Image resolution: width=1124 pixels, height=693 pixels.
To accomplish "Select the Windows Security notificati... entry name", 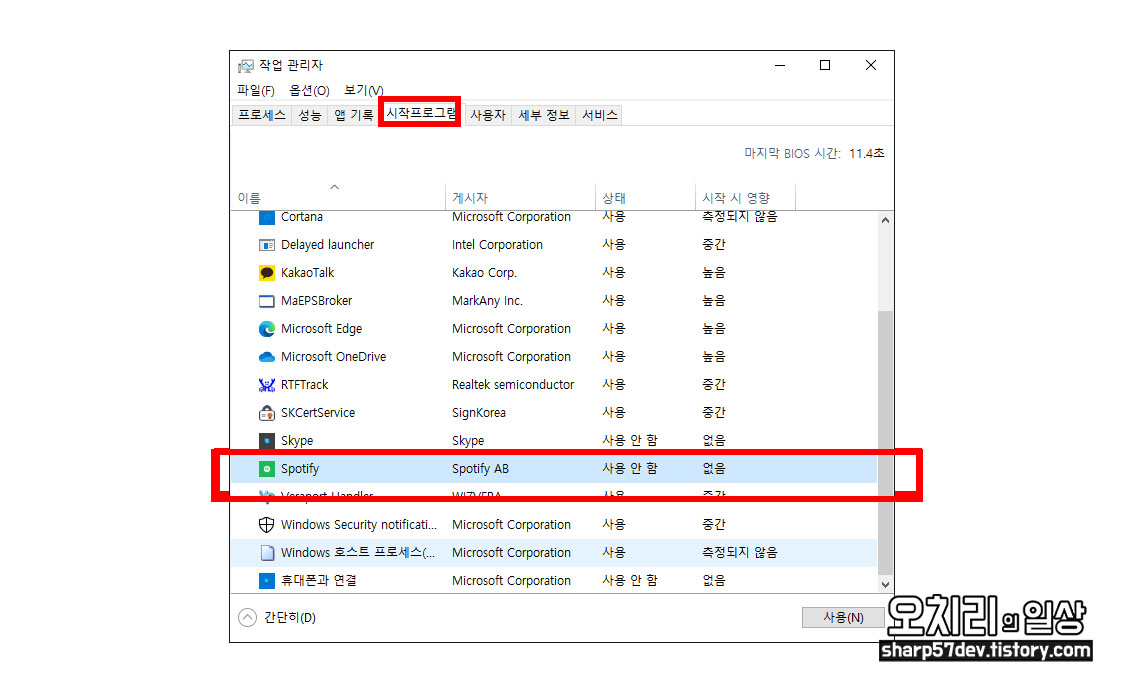I will [x=359, y=525].
